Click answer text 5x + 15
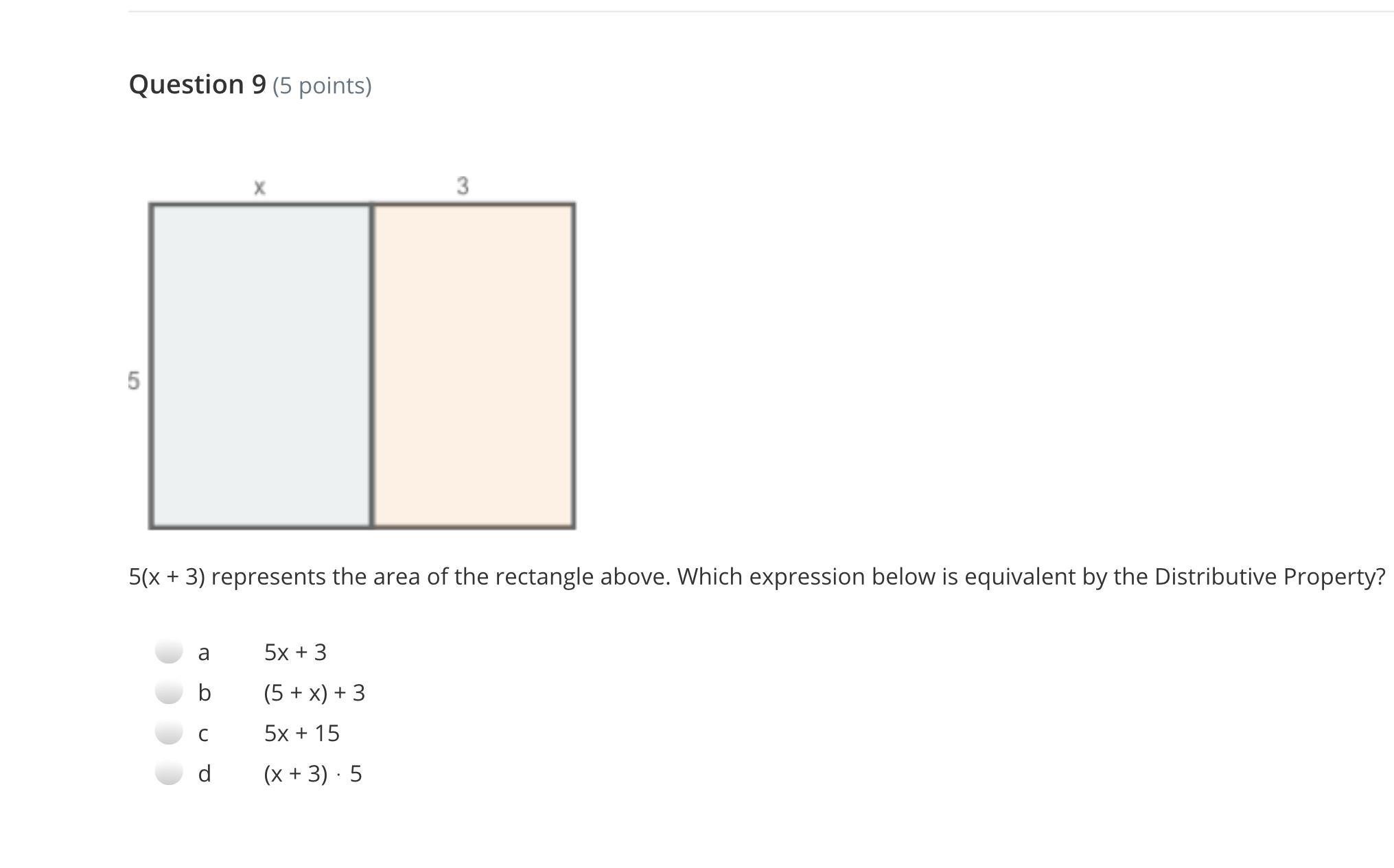 [302, 733]
